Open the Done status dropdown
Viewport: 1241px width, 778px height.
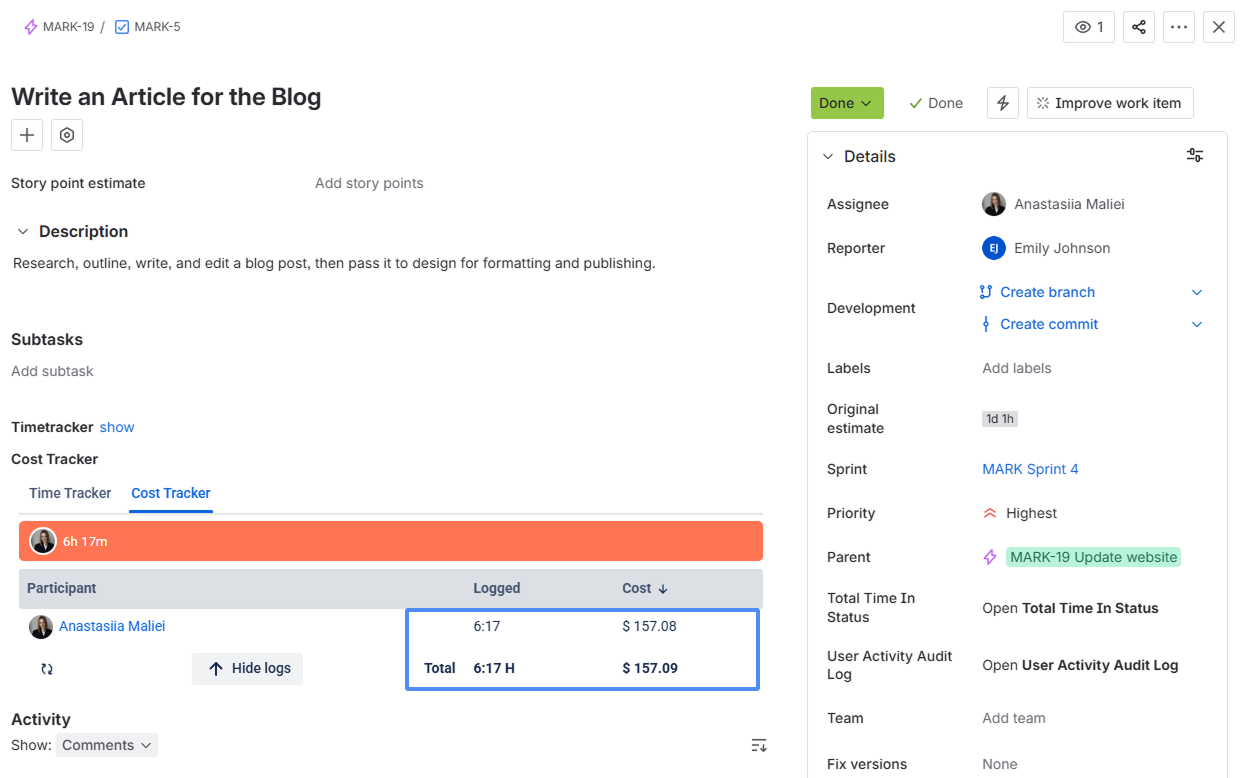pos(847,103)
